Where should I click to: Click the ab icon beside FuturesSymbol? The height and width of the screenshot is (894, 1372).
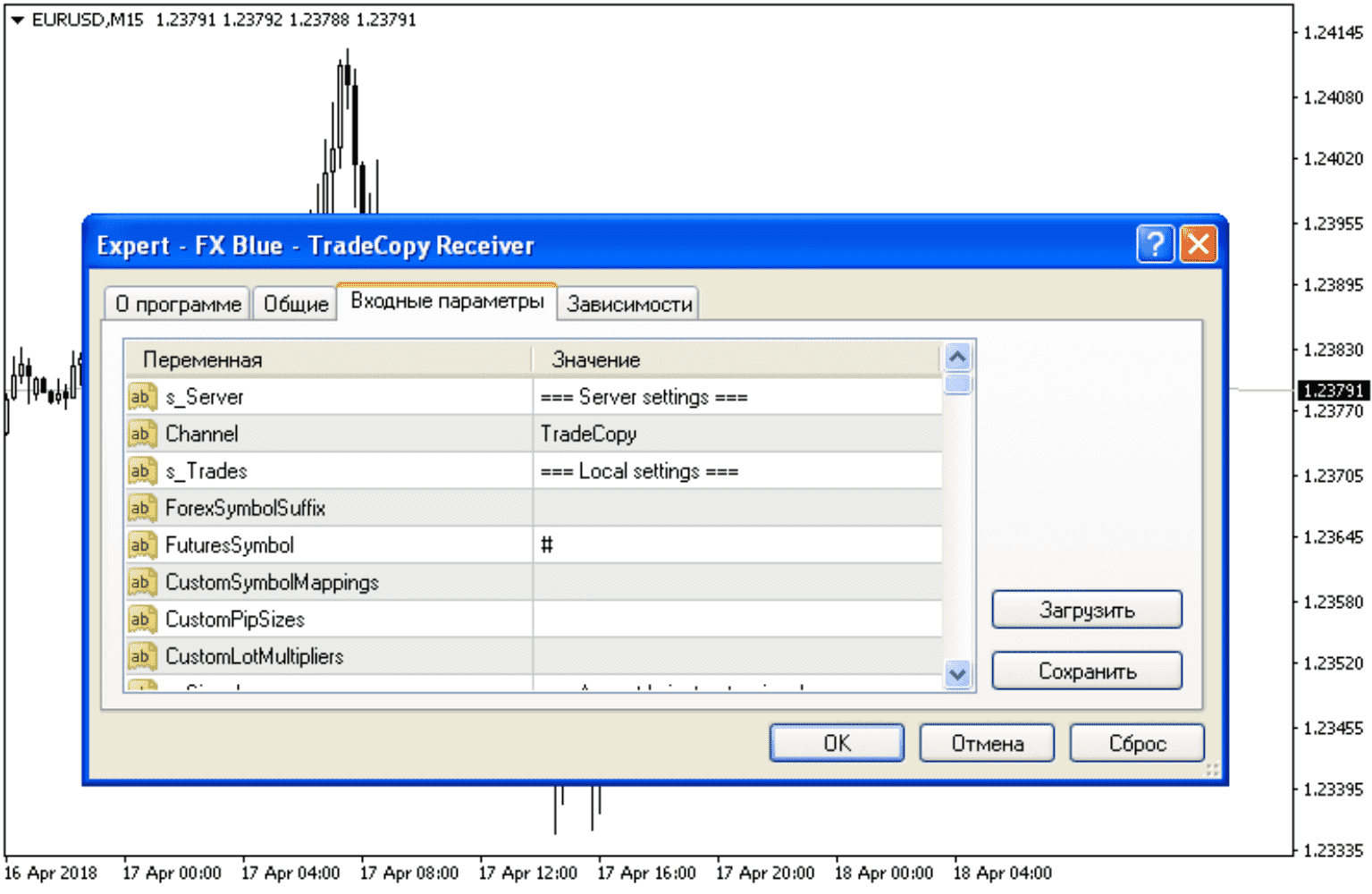[x=142, y=545]
